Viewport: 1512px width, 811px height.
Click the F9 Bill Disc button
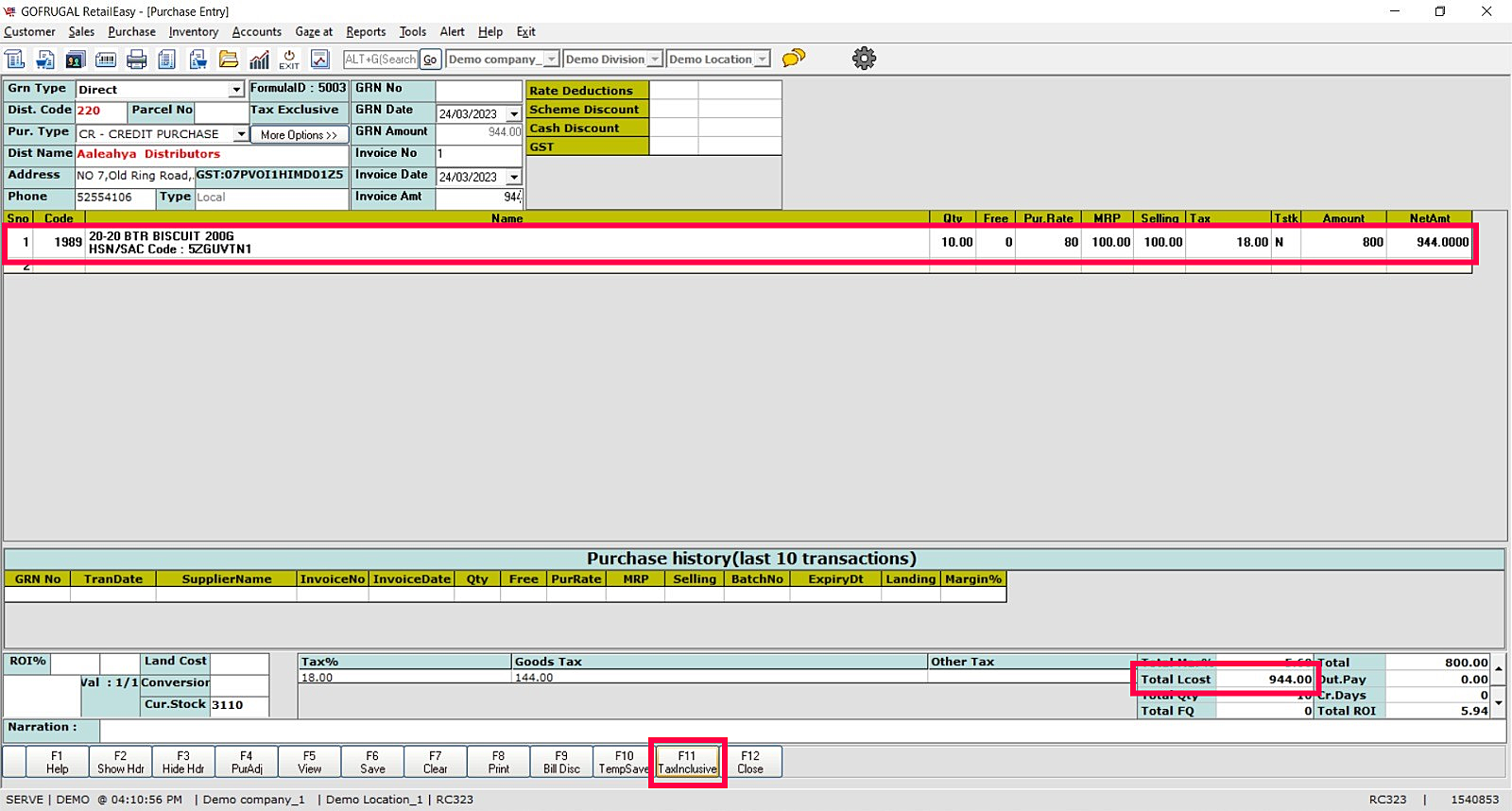tap(561, 762)
